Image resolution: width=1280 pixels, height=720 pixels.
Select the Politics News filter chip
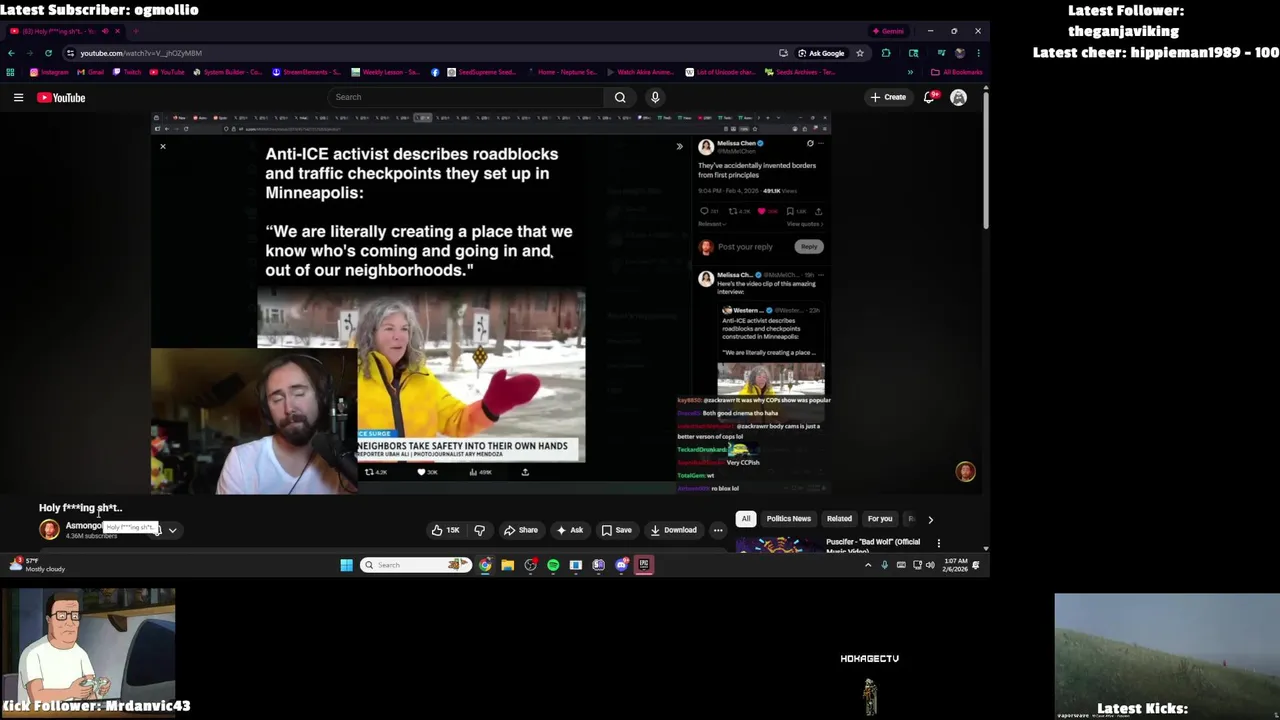pyautogui.click(x=788, y=519)
